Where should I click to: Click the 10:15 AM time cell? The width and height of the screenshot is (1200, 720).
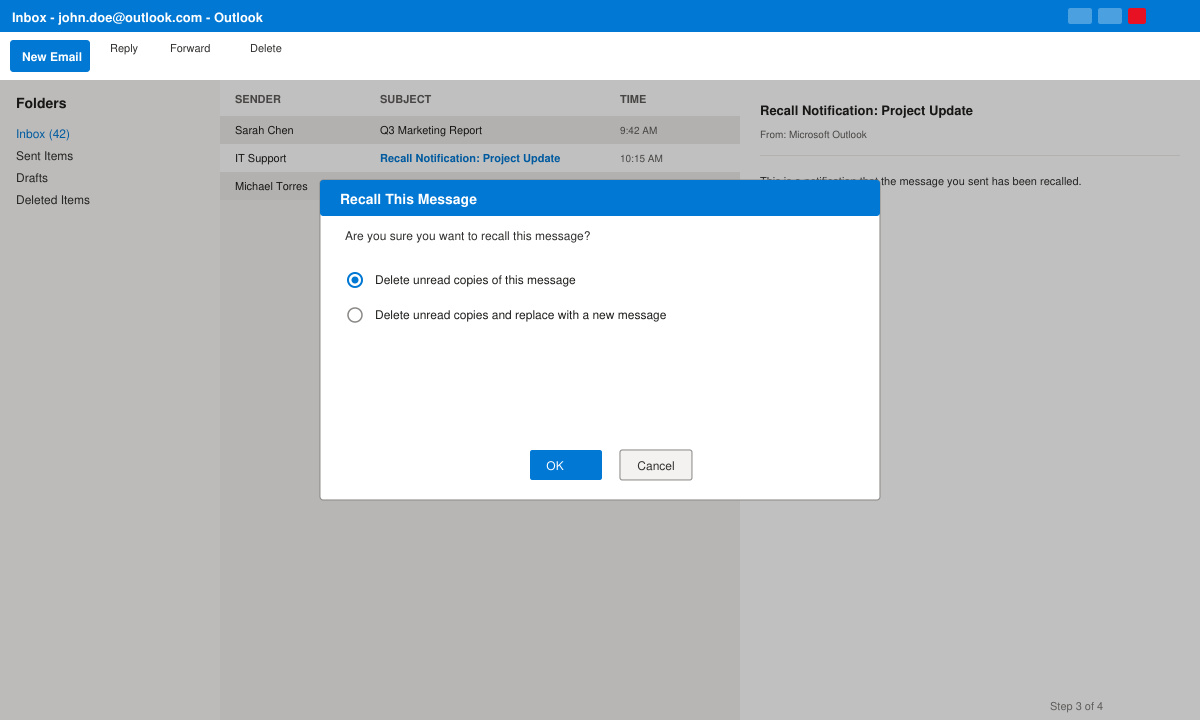click(x=641, y=158)
